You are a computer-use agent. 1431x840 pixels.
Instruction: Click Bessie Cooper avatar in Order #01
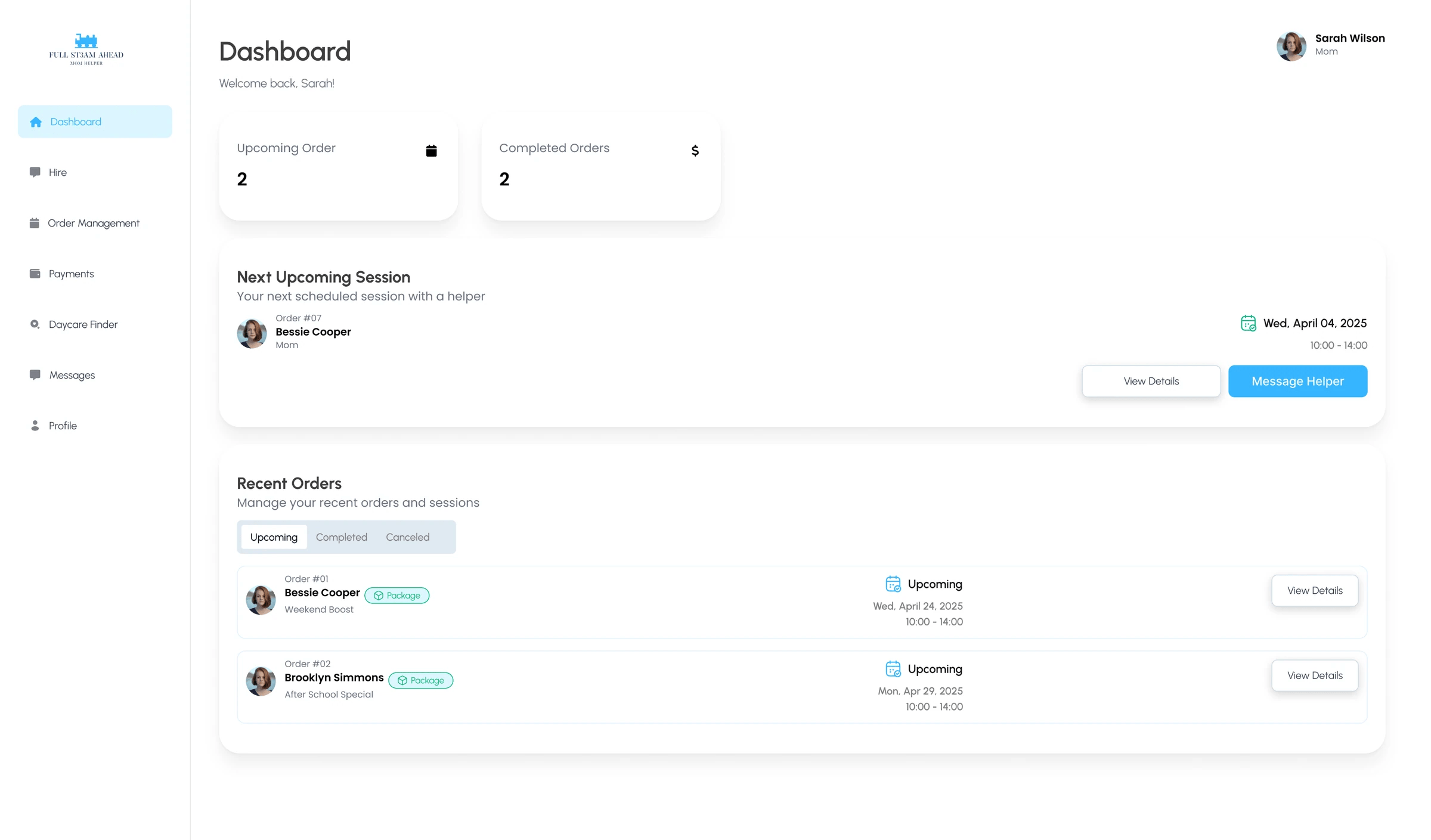click(261, 600)
